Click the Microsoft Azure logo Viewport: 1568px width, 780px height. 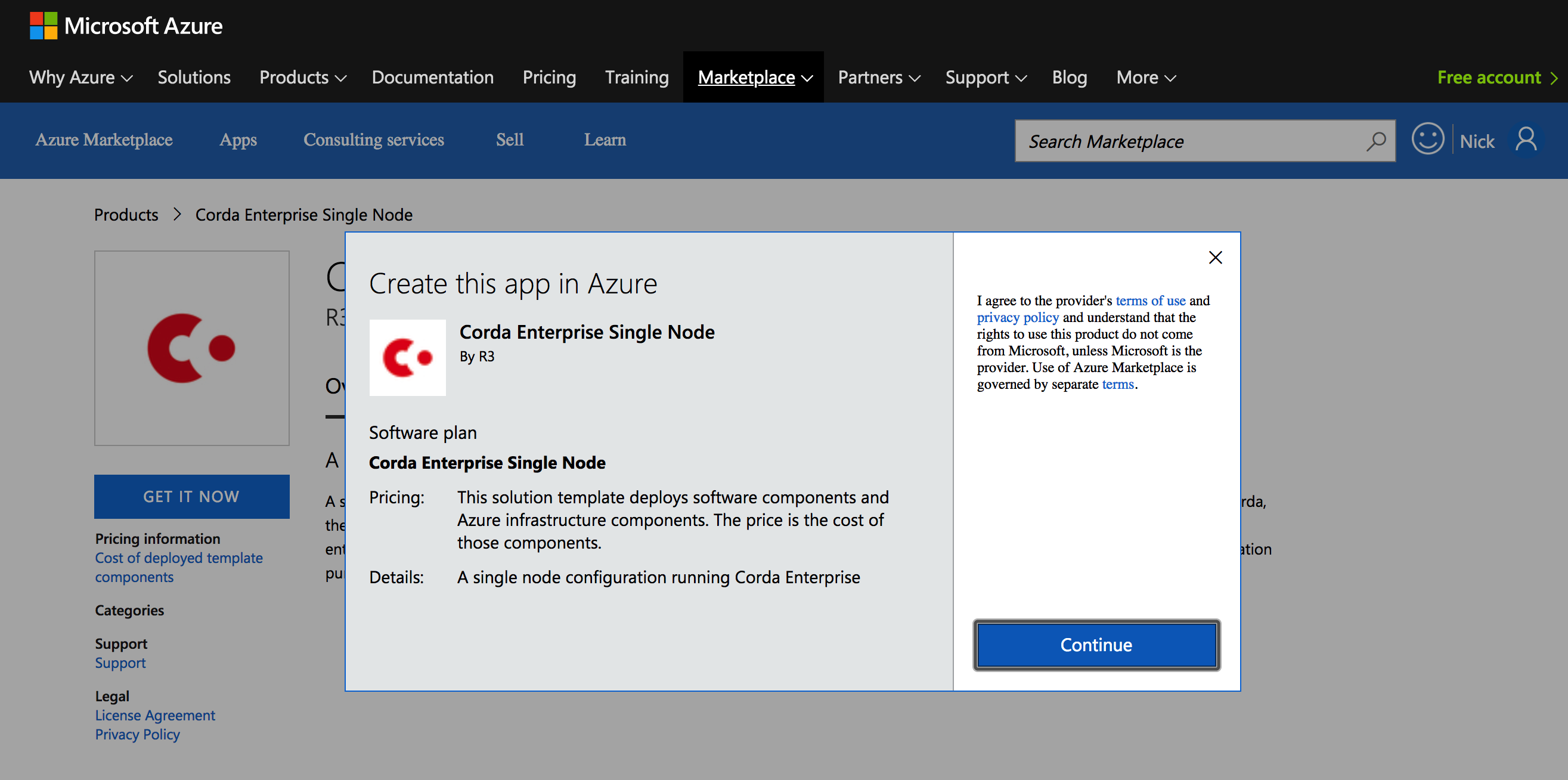[x=126, y=26]
